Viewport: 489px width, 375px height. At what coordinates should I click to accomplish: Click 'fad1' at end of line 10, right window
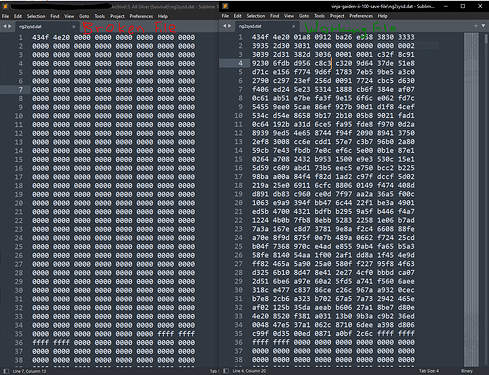tap(406, 115)
